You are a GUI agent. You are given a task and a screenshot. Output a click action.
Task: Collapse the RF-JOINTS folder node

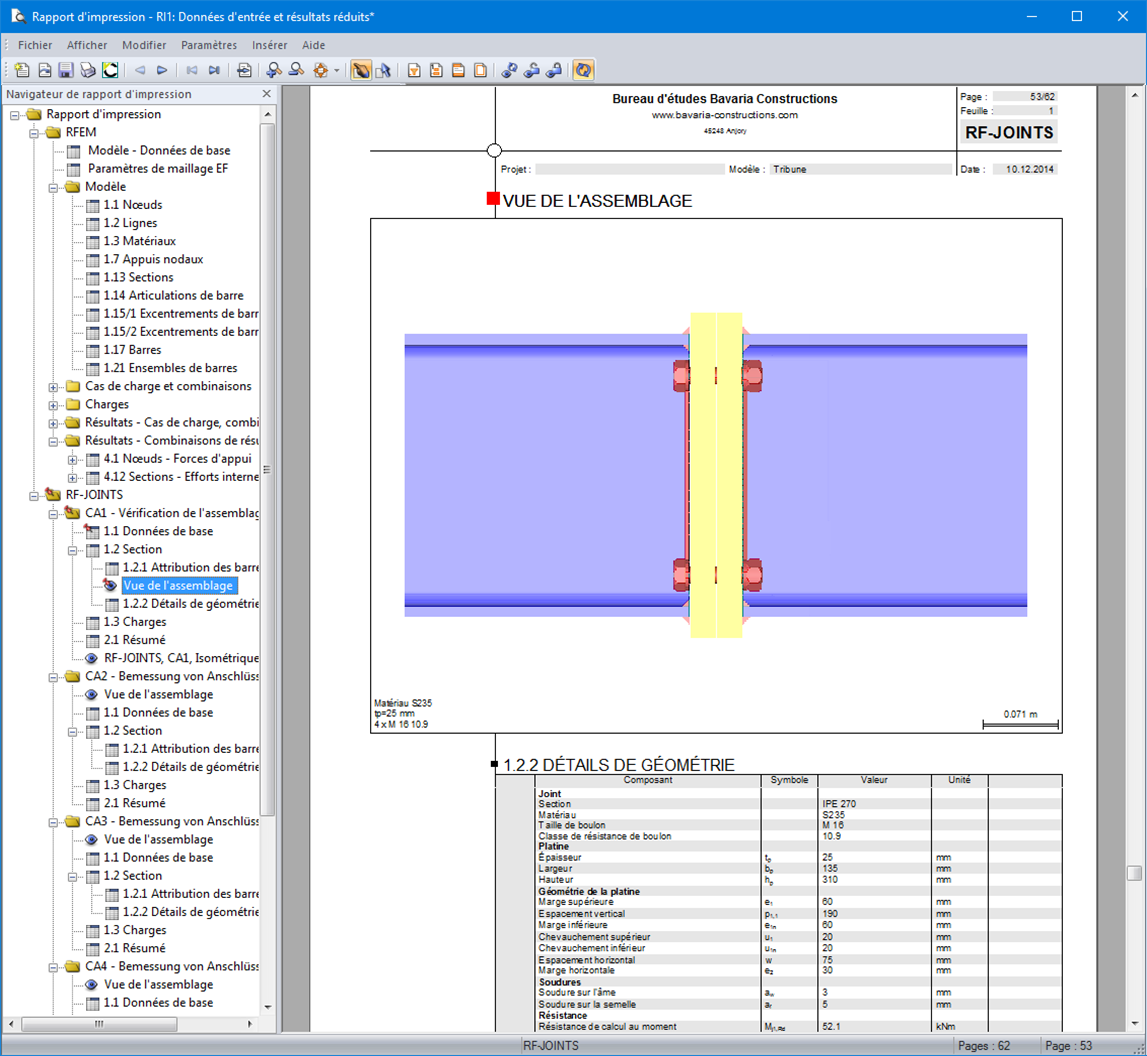pos(34,496)
